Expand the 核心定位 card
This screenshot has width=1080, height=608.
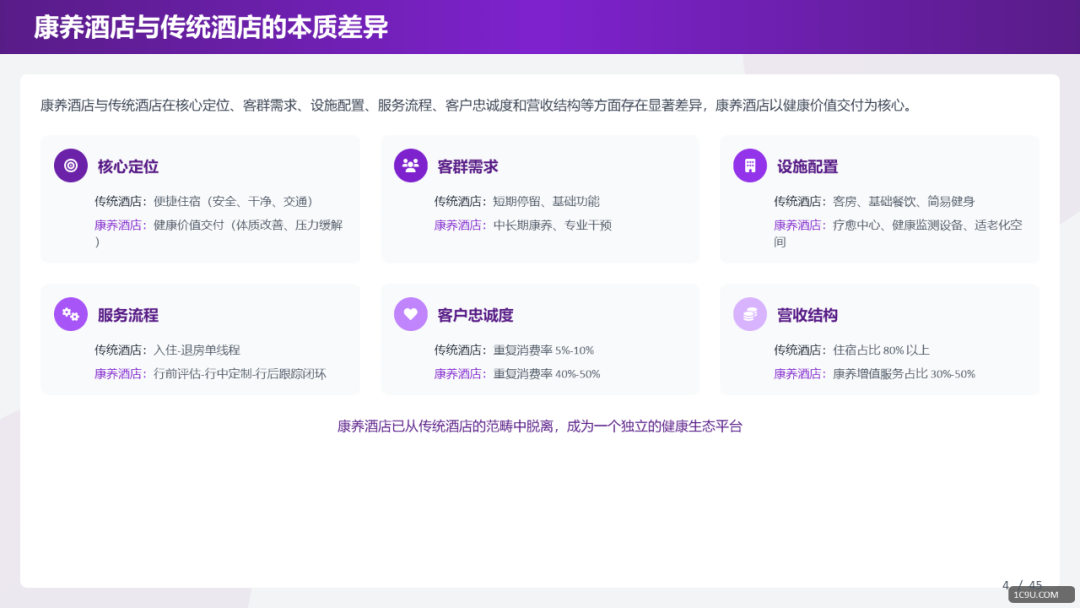[x=200, y=198]
